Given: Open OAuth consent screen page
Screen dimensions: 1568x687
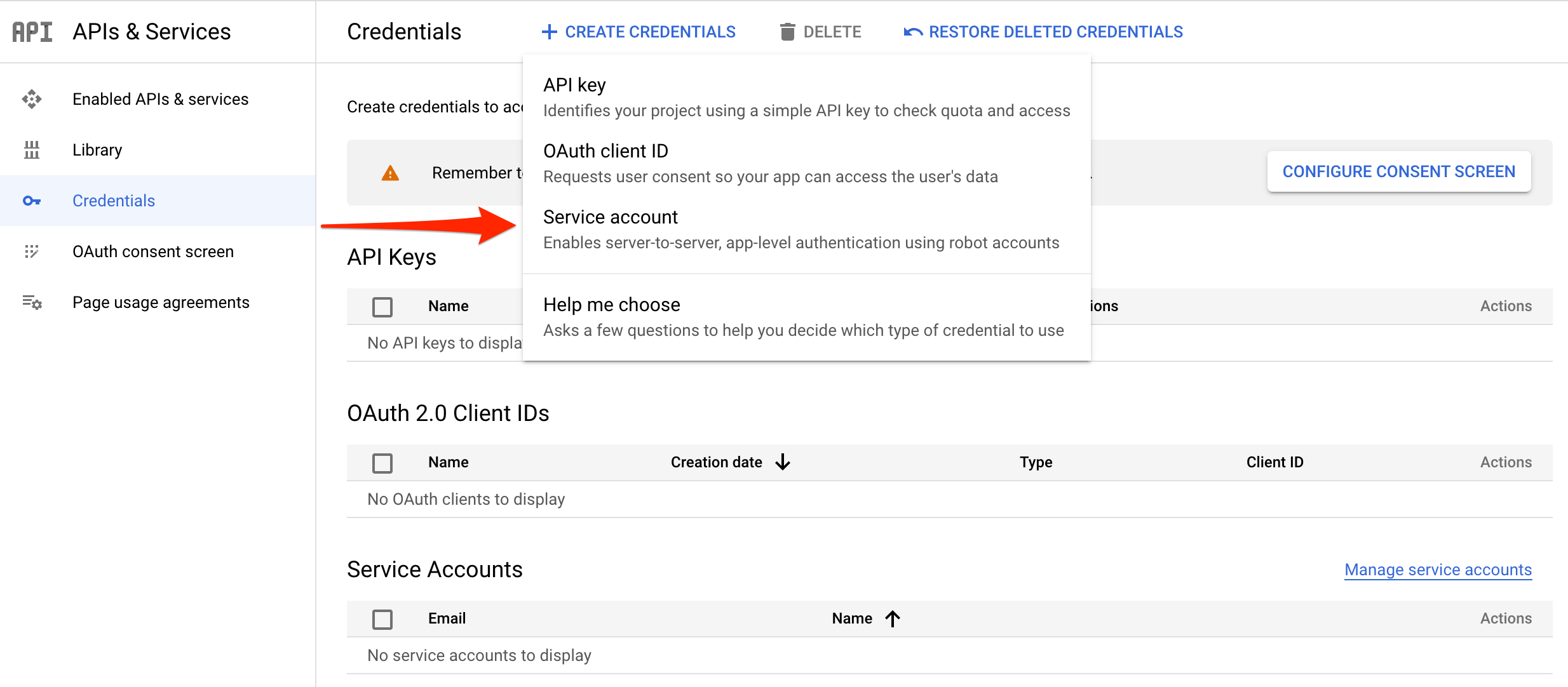Looking at the screenshot, I should (x=158, y=251).
